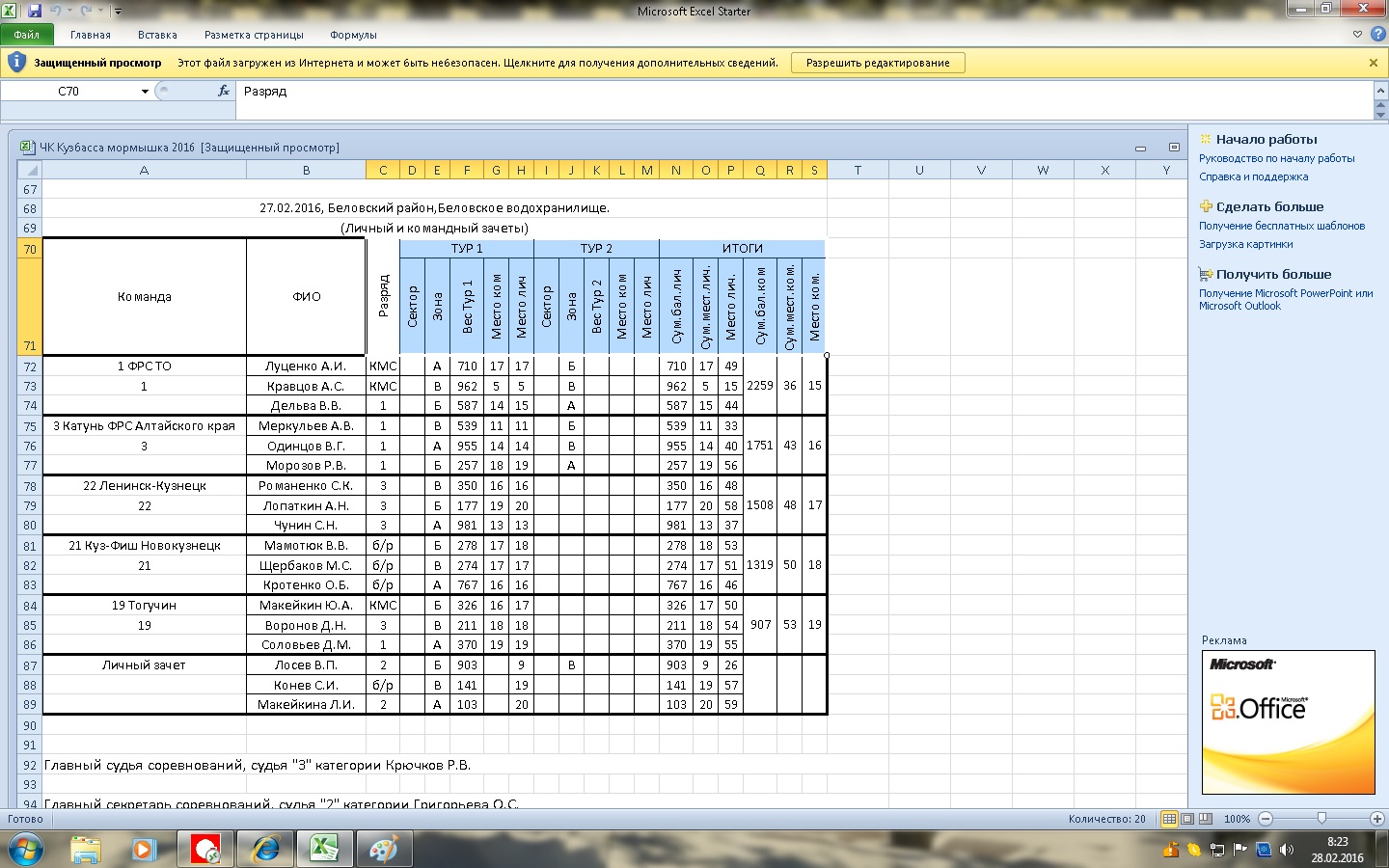Switch to Page Break Preview view

click(x=1205, y=819)
